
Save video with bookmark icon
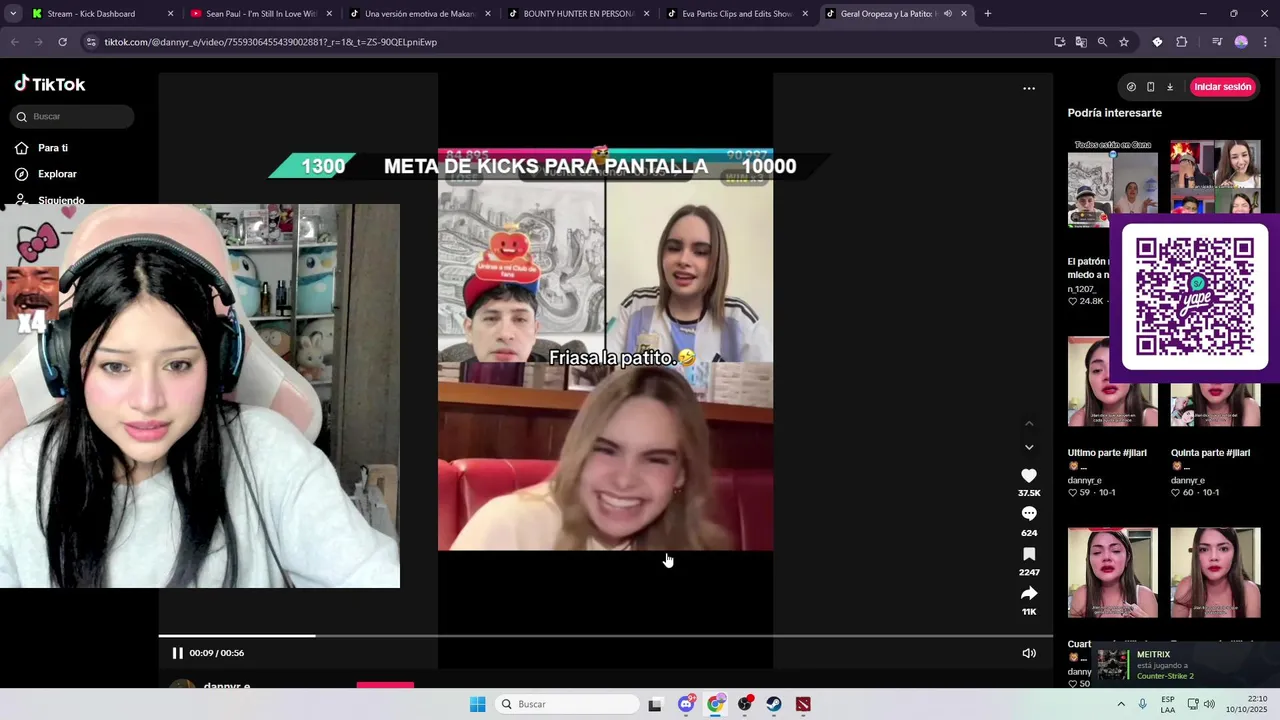(1029, 554)
